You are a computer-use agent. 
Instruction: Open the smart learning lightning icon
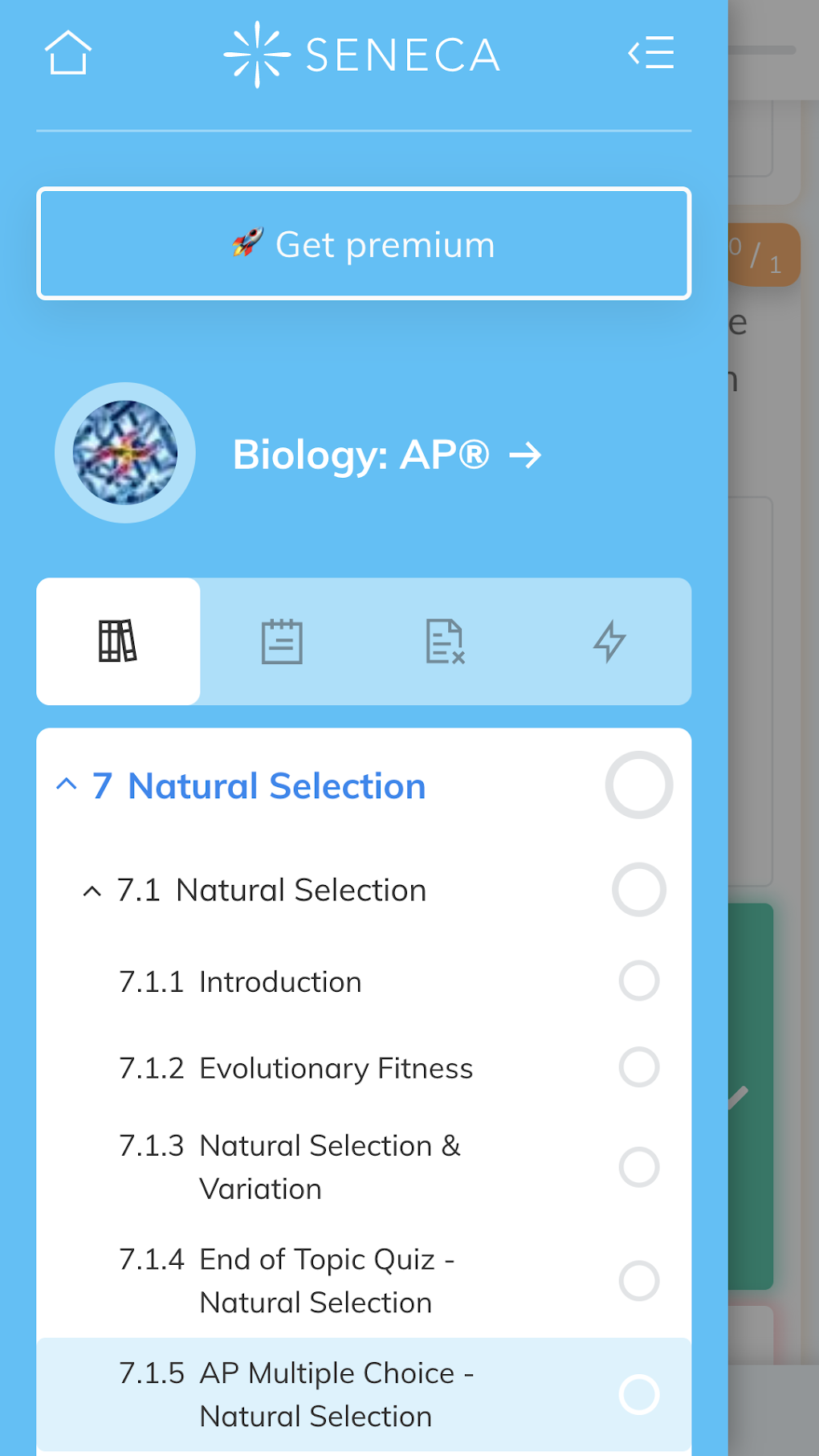coord(610,640)
